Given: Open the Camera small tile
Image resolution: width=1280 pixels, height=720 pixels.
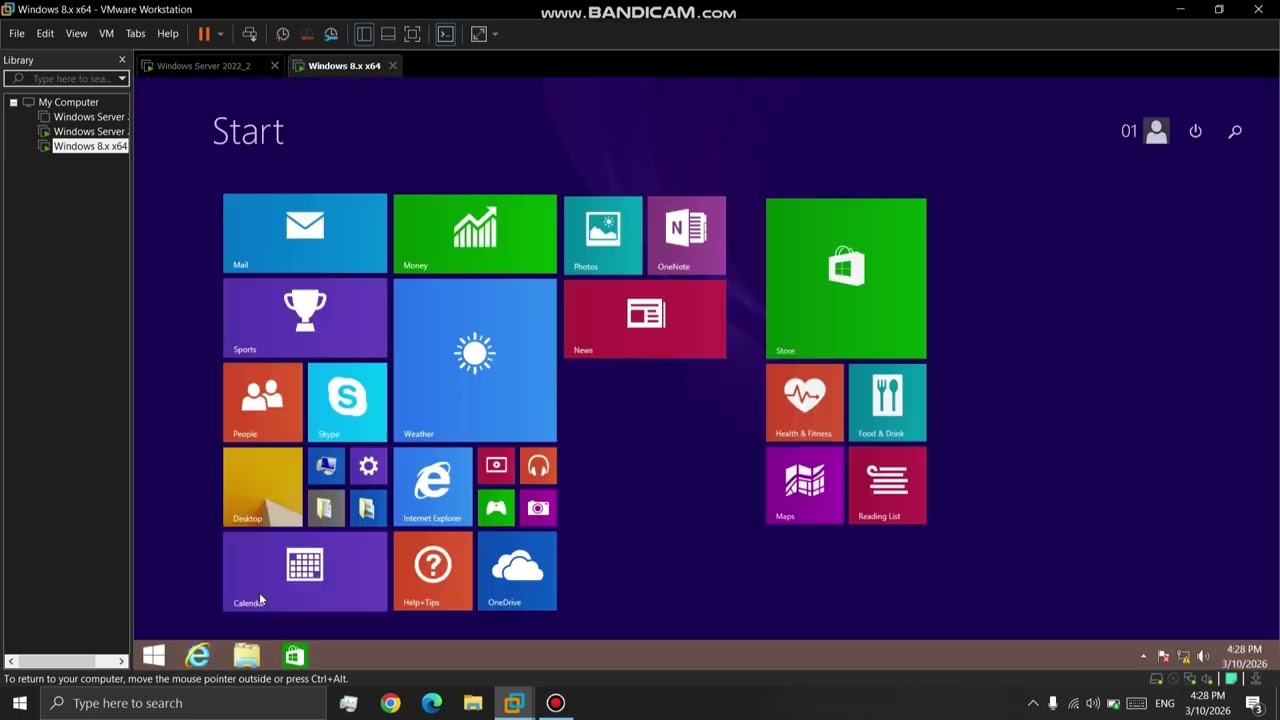Looking at the screenshot, I should click(538, 508).
